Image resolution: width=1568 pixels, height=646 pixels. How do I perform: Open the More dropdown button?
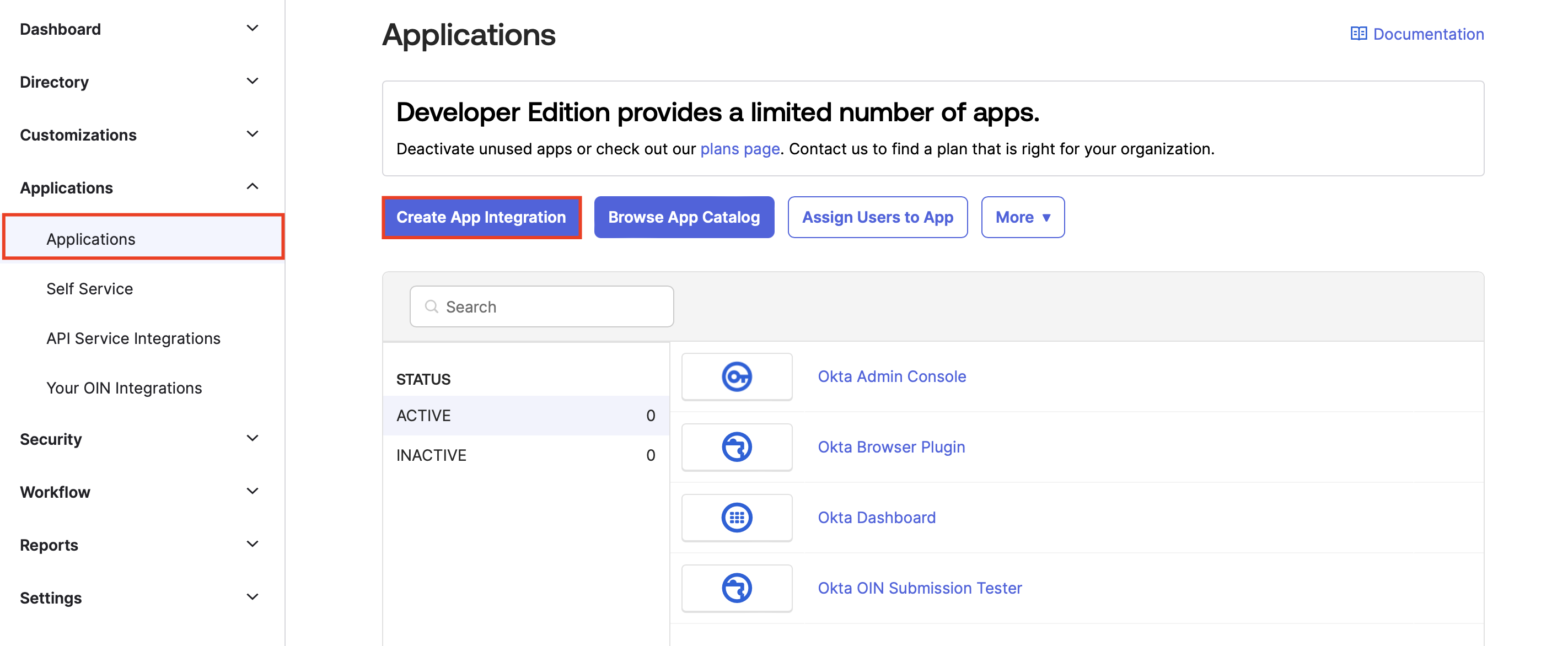(1023, 217)
